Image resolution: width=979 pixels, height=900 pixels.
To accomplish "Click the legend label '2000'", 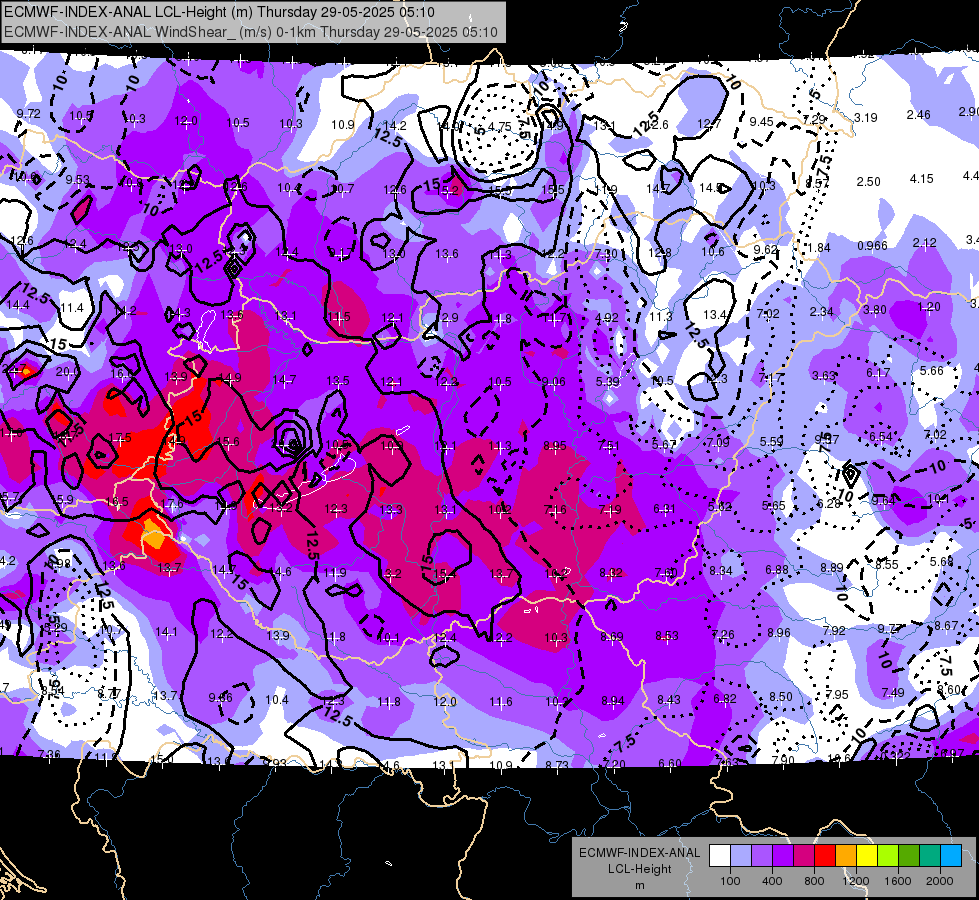I will 940,881.
